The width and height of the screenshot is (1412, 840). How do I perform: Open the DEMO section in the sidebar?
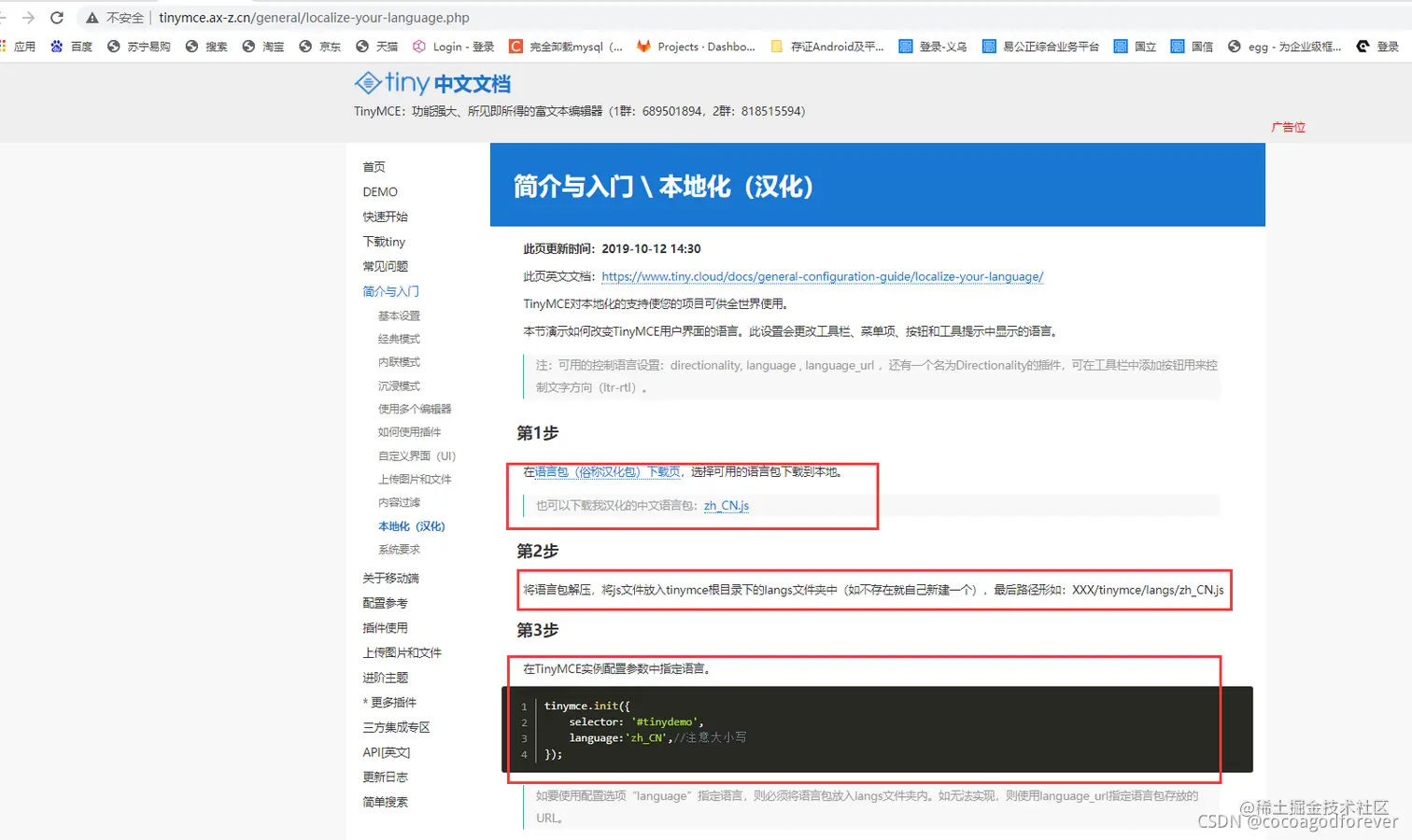pyautogui.click(x=379, y=191)
